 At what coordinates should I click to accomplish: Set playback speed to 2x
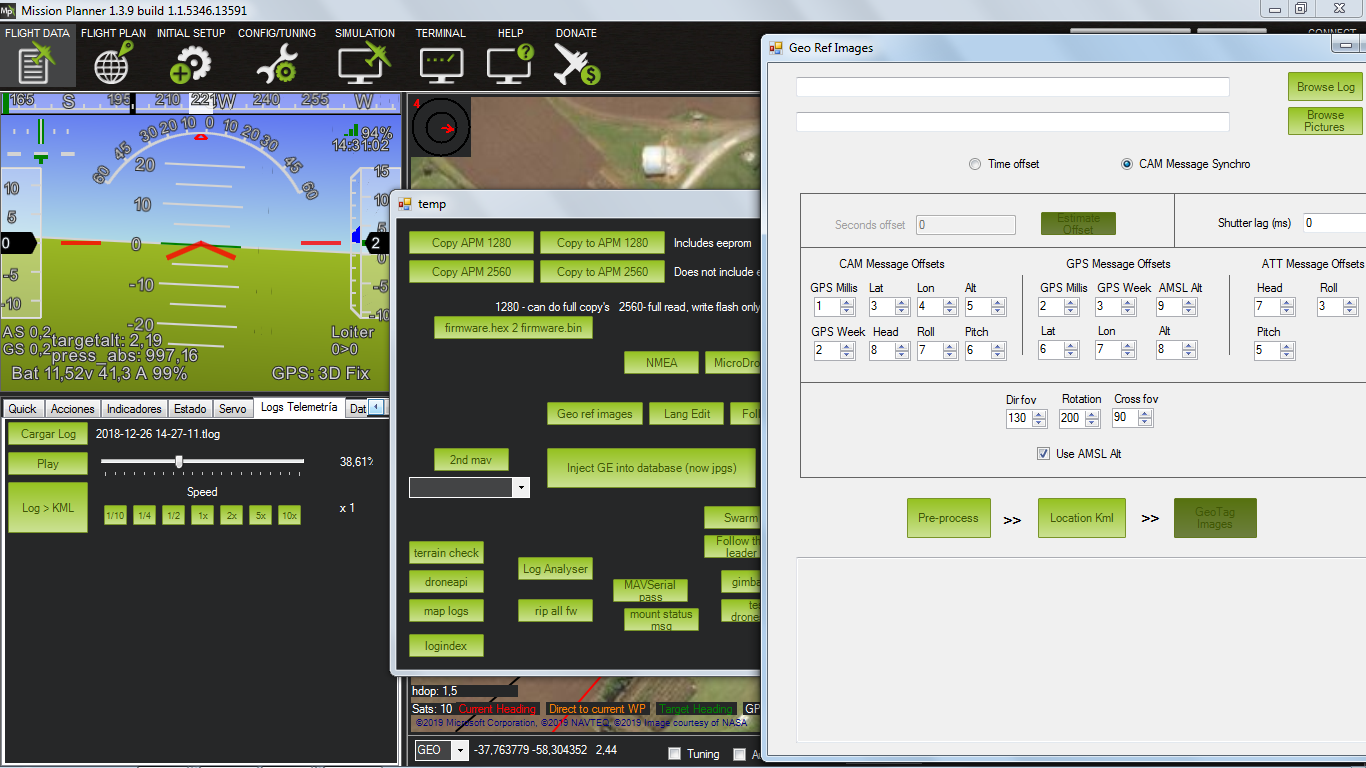pyautogui.click(x=231, y=516)
